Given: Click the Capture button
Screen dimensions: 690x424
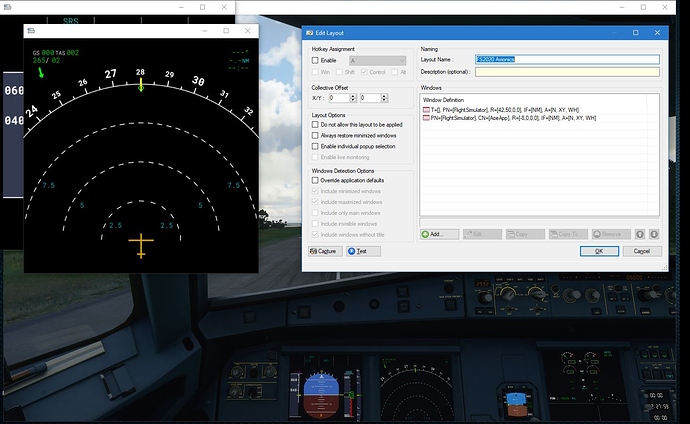Looking at the screenshot, I should tap(325, 251).
